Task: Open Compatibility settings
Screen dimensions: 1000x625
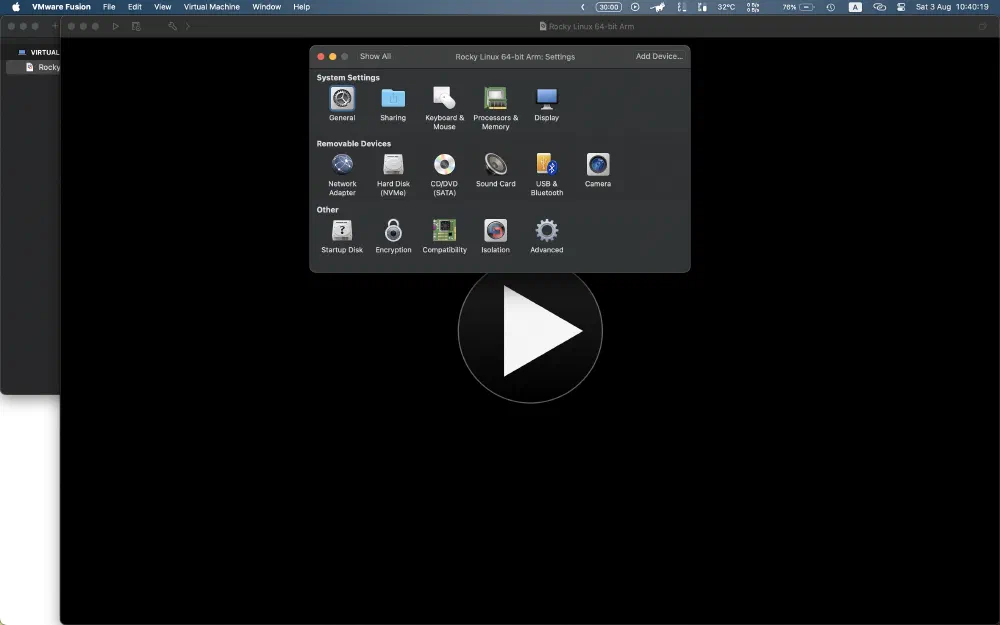Action: 444,231
